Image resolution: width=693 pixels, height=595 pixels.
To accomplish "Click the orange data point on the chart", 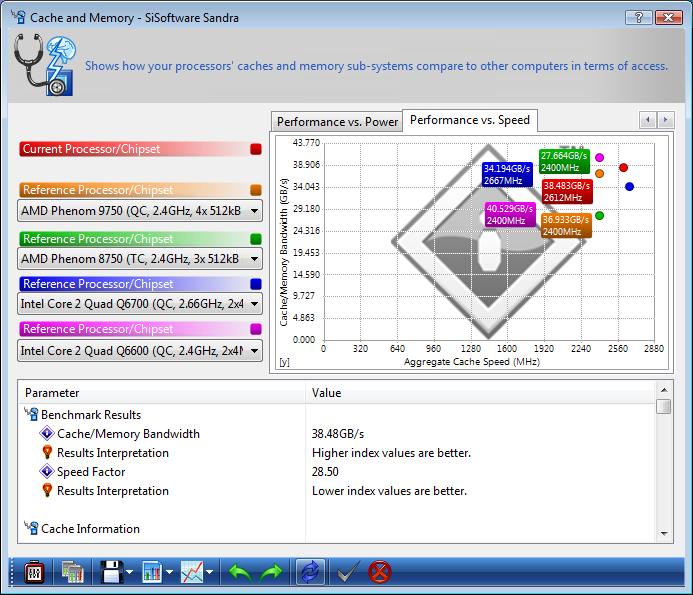I will click(x=599, y=174).
